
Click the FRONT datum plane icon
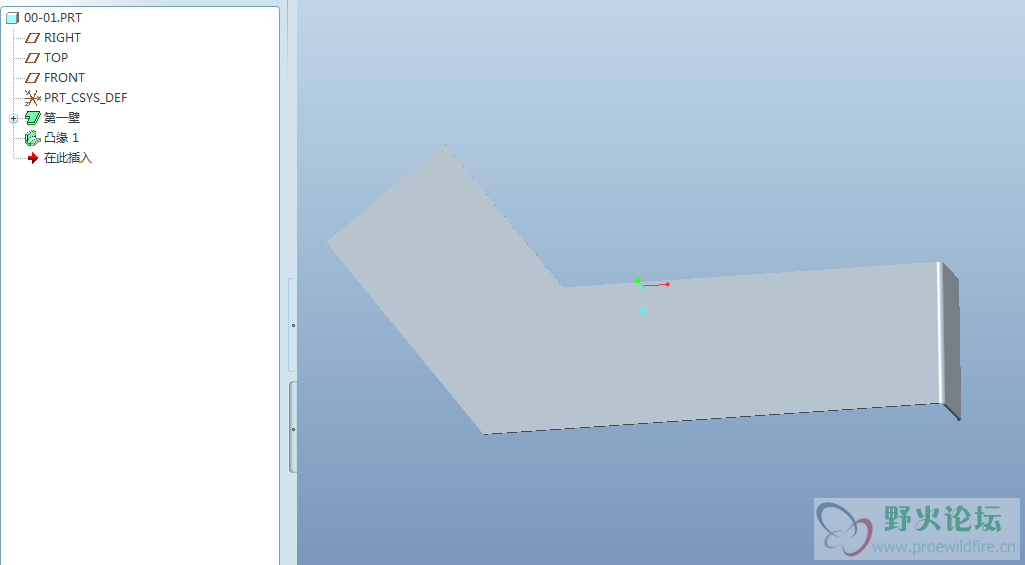pyautogui.click(x=32, y=78)
